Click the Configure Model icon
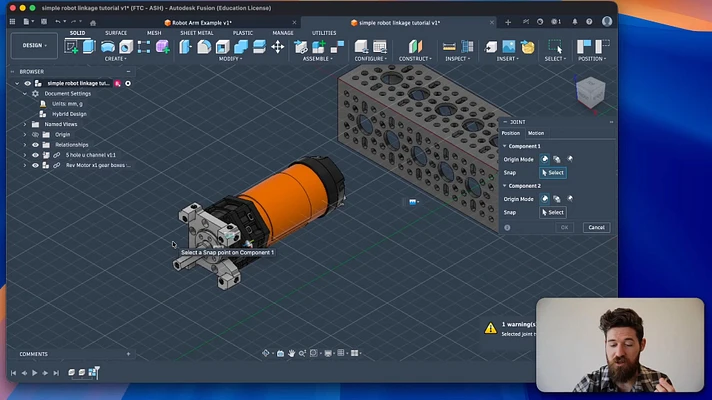The height and width of the screenshot is (400, 712). coord(361,46)
